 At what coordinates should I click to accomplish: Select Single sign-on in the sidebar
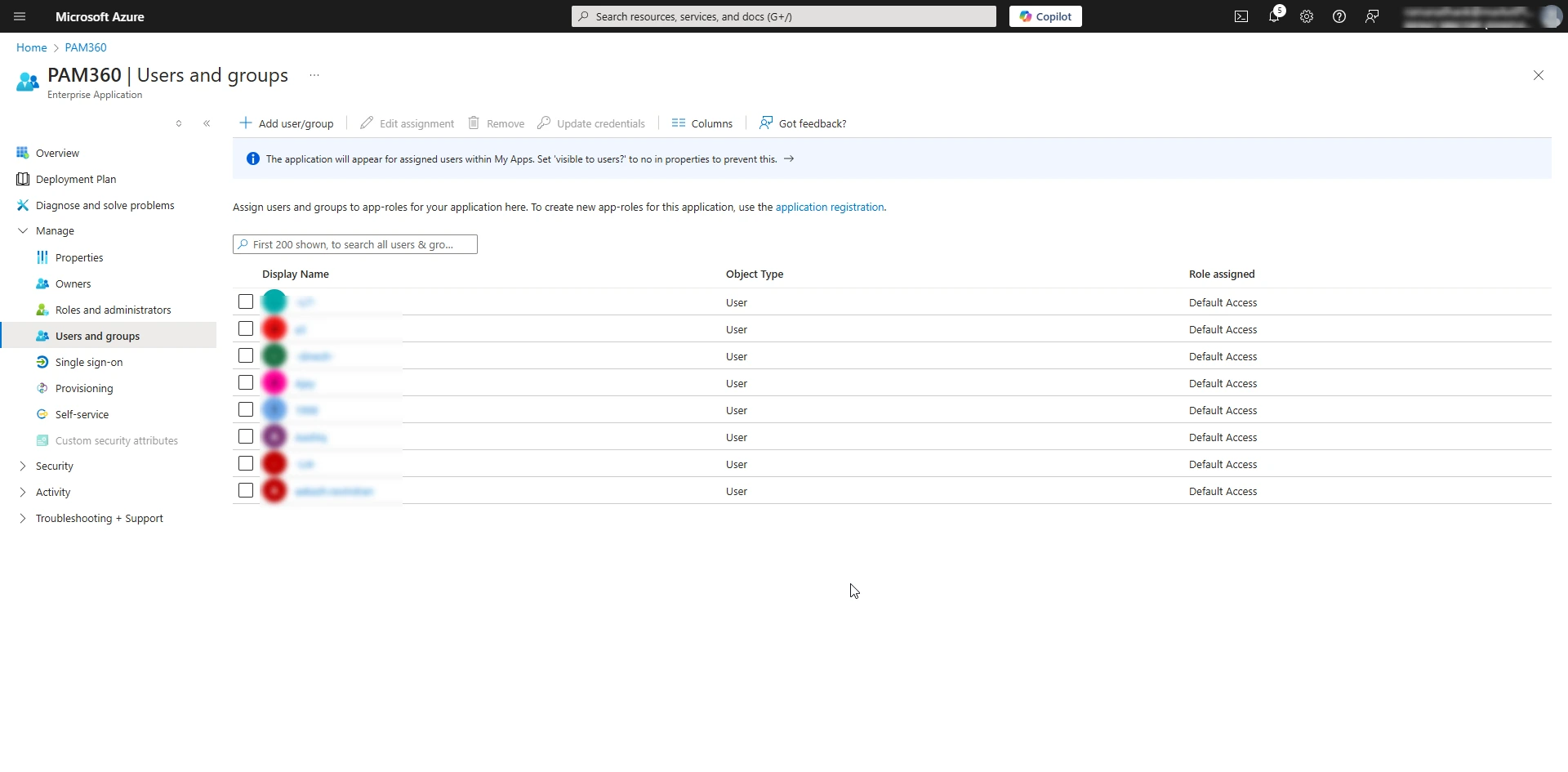coord(88,362)
